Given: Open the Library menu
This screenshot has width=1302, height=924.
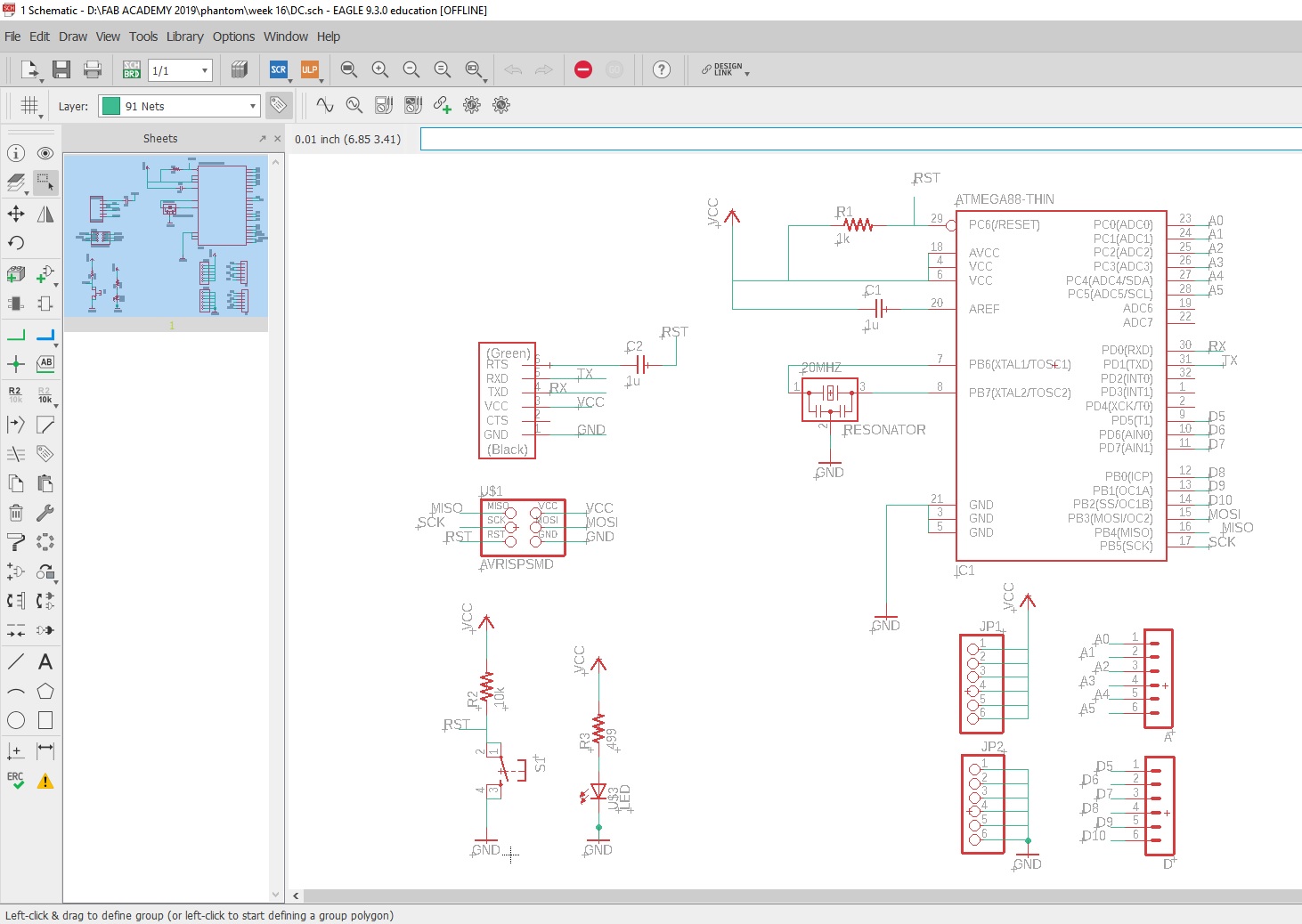Looking at the screenshot, I should pos(184,36).
